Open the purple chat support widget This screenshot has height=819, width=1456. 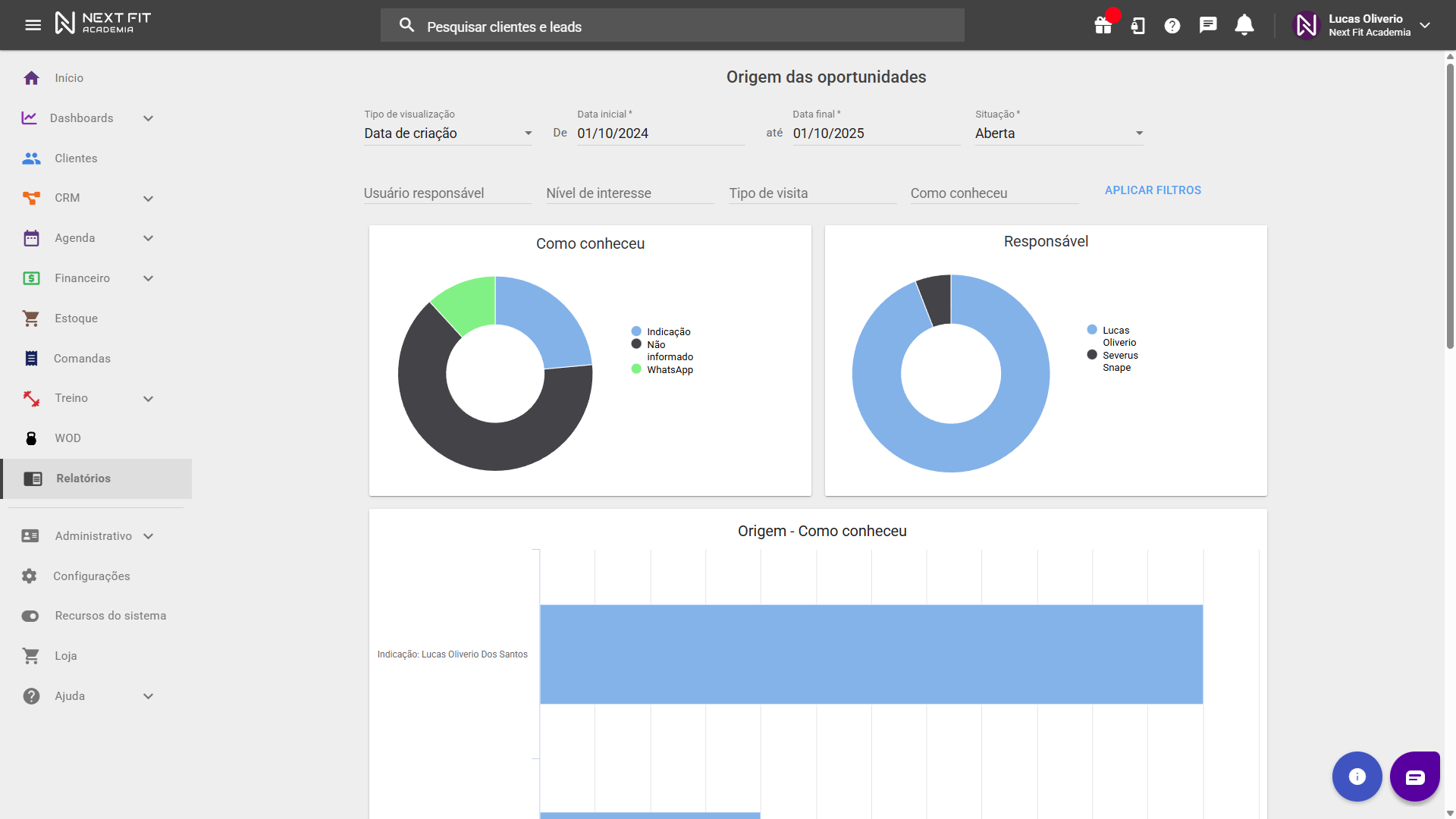coord(1414,777)
